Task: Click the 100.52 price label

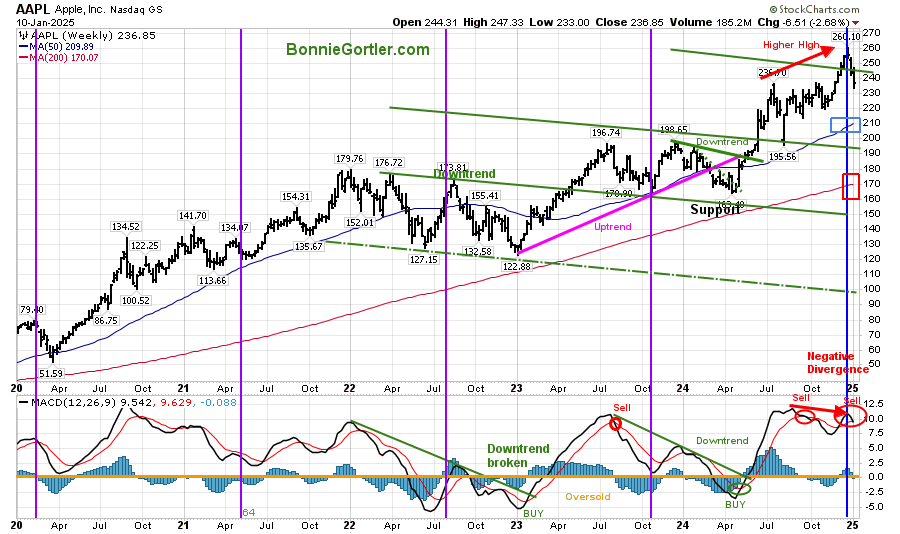Action: (135, 300)
